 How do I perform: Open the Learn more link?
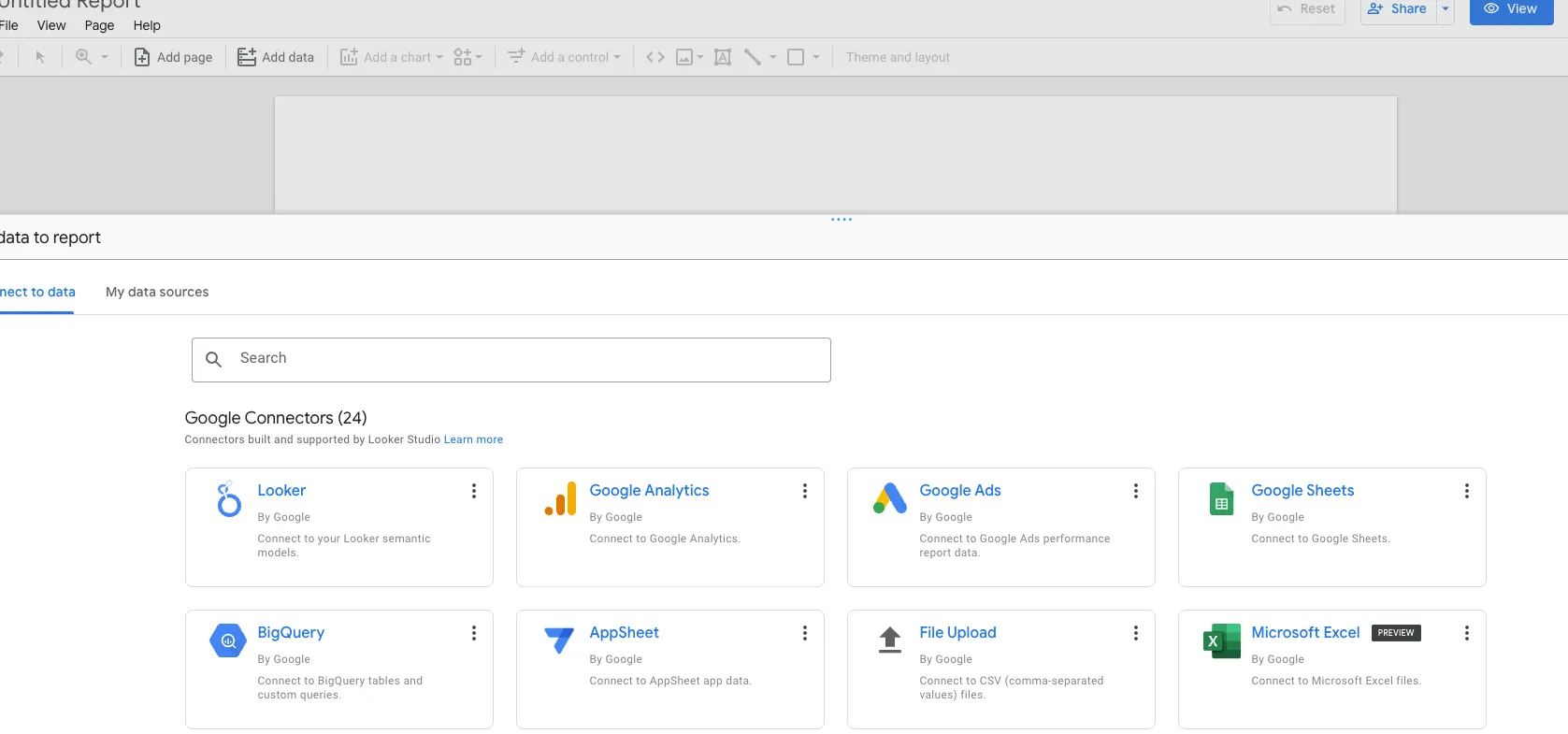click(x=473, y=439)
